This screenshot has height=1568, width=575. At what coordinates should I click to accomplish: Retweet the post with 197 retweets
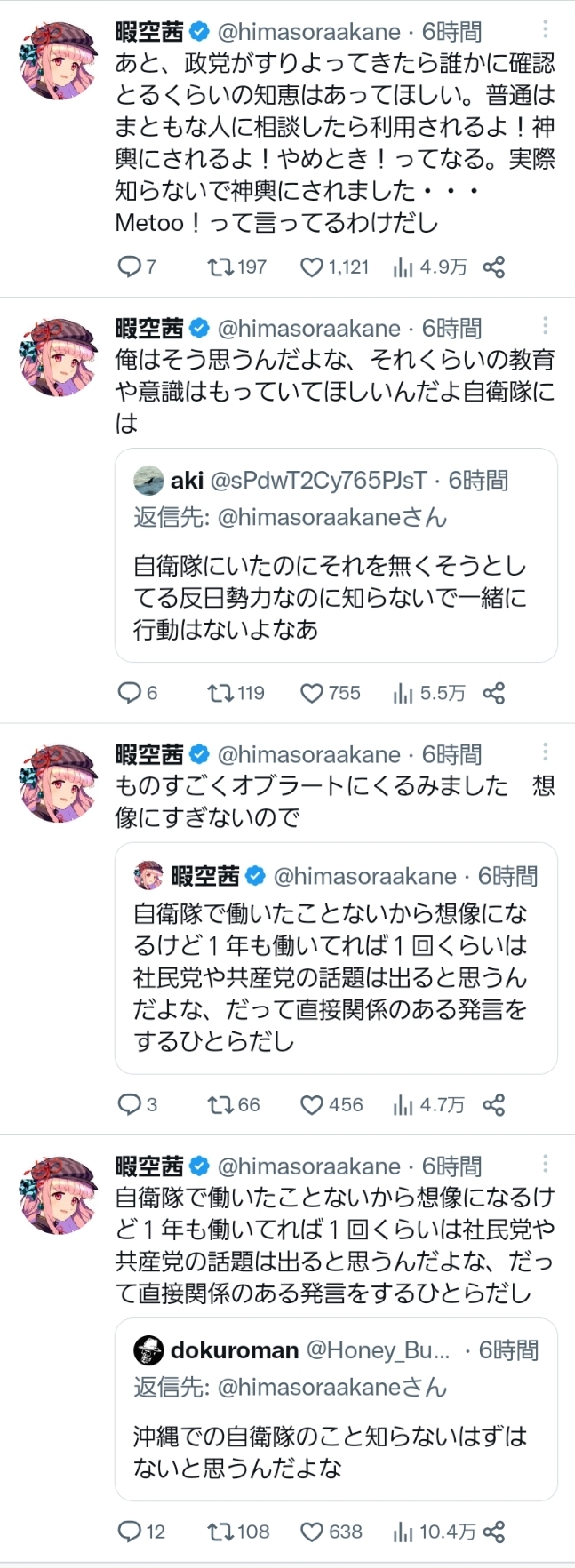[x=220, y=267]
